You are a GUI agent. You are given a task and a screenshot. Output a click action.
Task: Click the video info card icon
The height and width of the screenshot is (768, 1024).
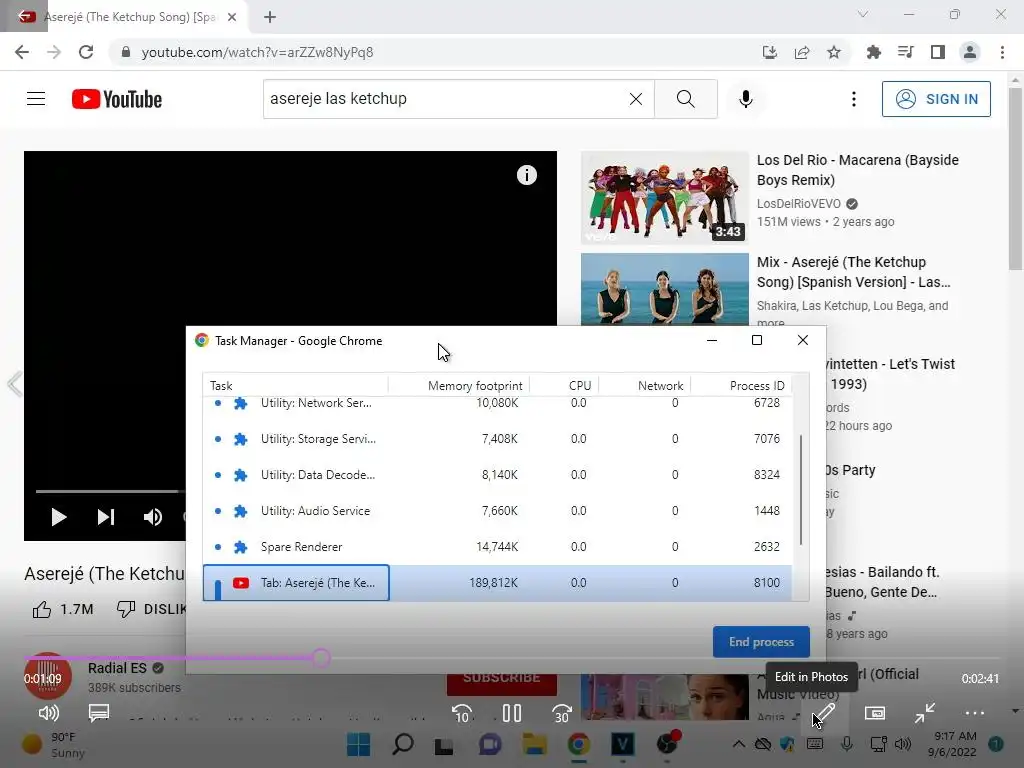(x=526, y=175)
